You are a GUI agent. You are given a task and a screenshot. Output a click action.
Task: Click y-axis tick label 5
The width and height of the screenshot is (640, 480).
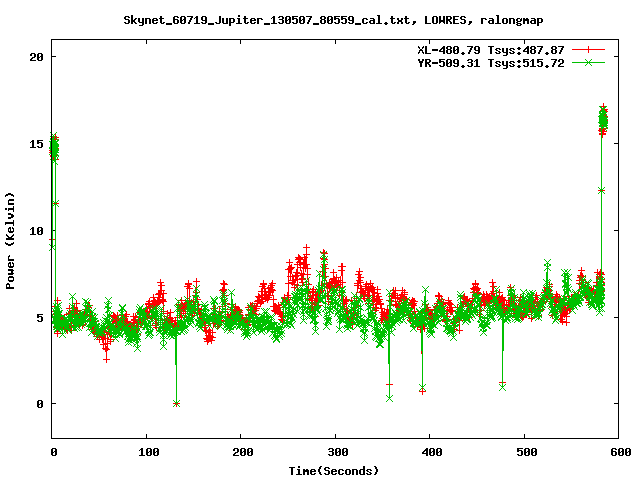point(40,318)
